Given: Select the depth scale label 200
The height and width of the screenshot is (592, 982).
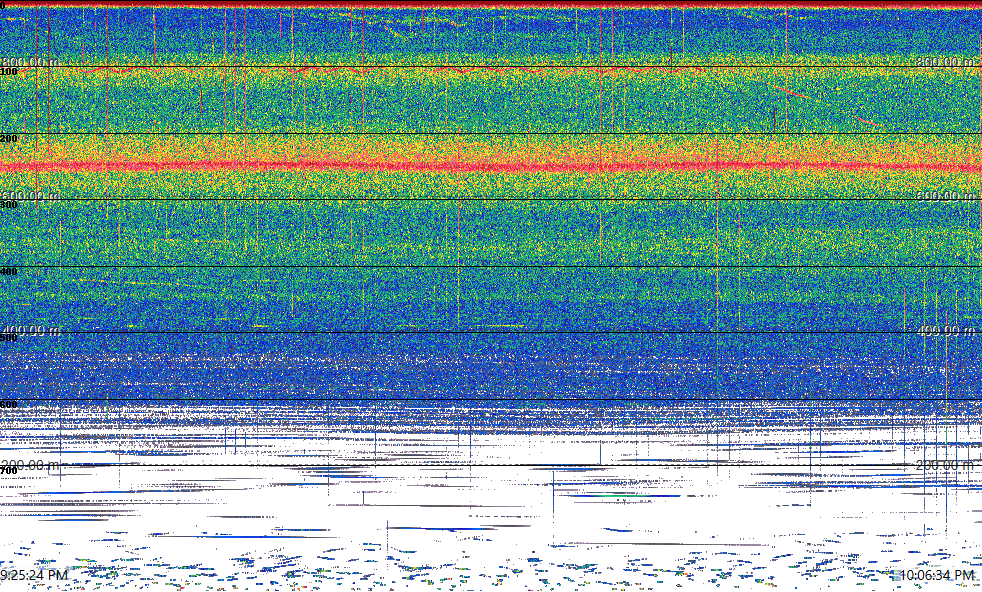Looking at the screenshot, I should 9,138.
